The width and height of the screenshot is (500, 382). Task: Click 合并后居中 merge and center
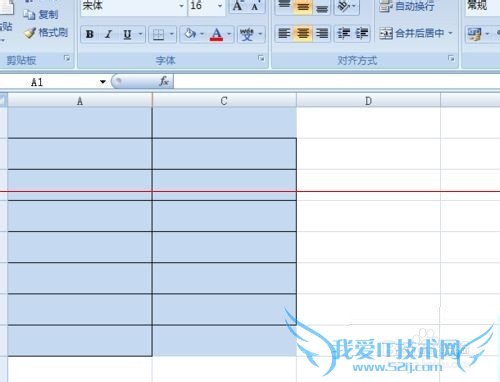pyautogui.click(x=412, y=33)
